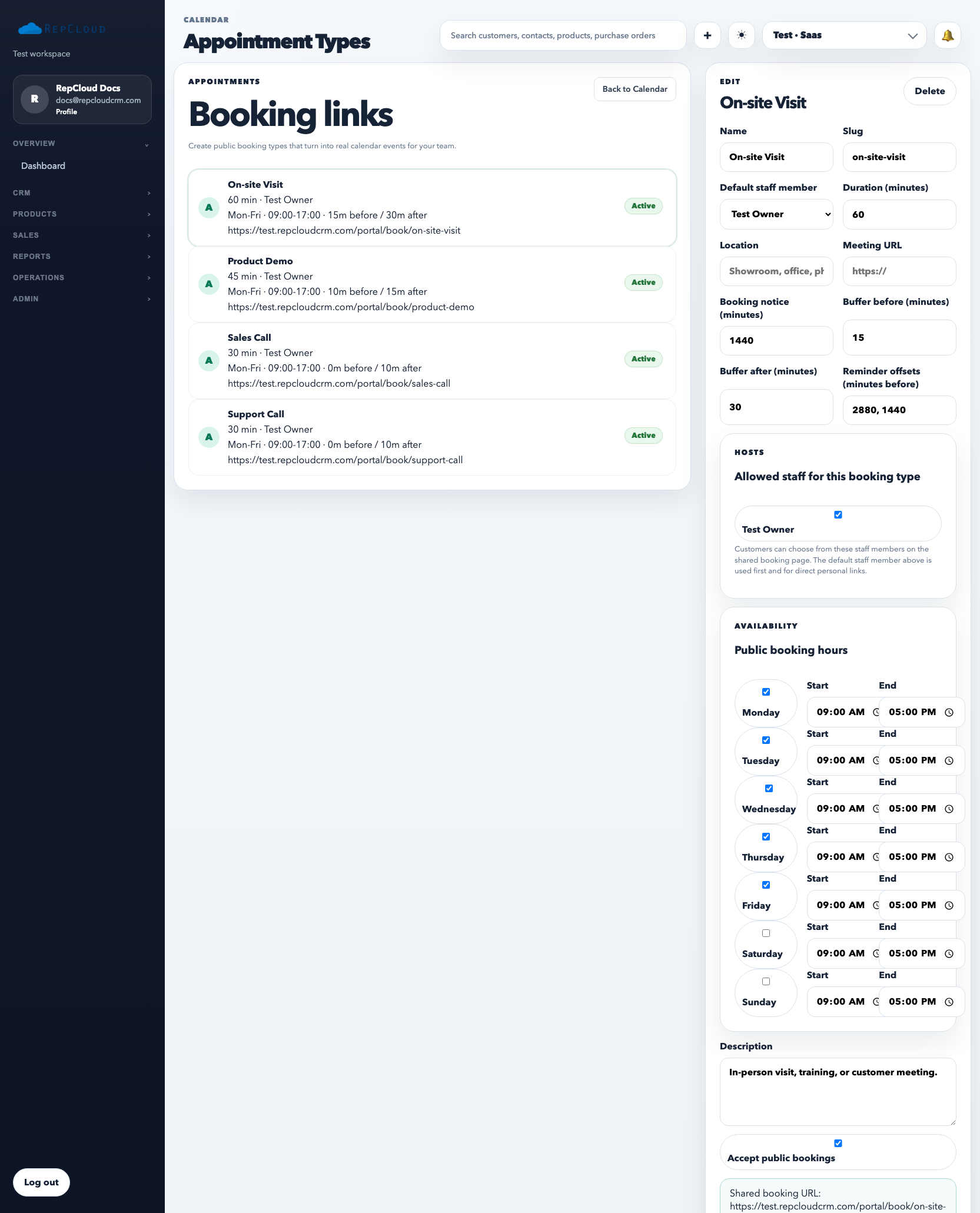
Task: Open Thursday end time clock picker
Action: (949, 857)
